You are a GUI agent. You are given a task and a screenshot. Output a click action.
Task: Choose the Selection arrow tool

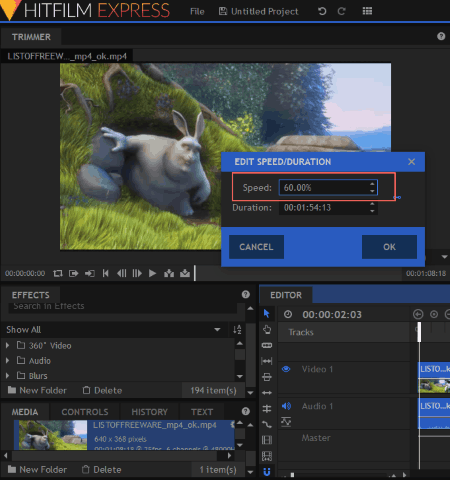(267, 314)
